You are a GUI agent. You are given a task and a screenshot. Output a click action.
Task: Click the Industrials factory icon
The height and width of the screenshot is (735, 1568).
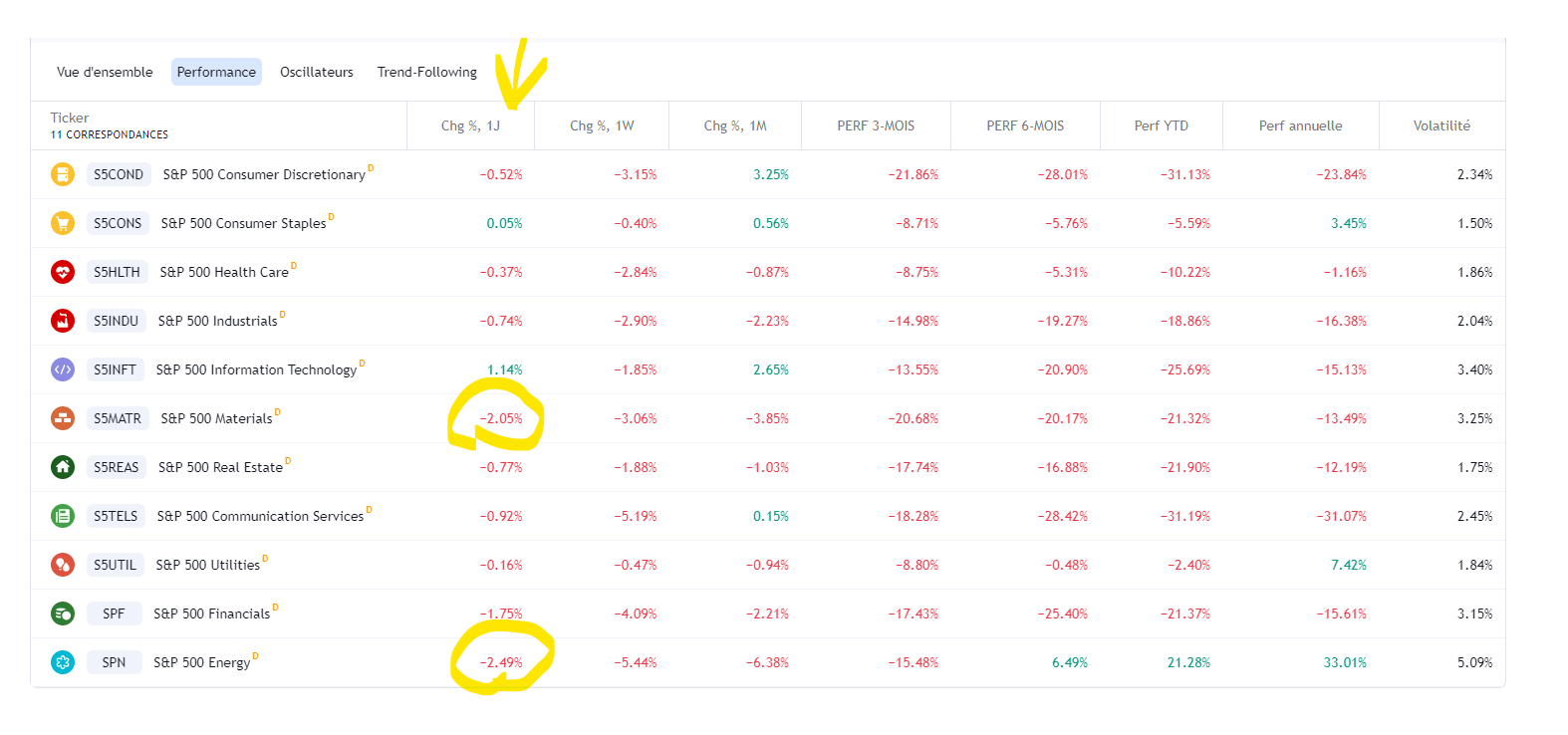(x=63, y=321)
